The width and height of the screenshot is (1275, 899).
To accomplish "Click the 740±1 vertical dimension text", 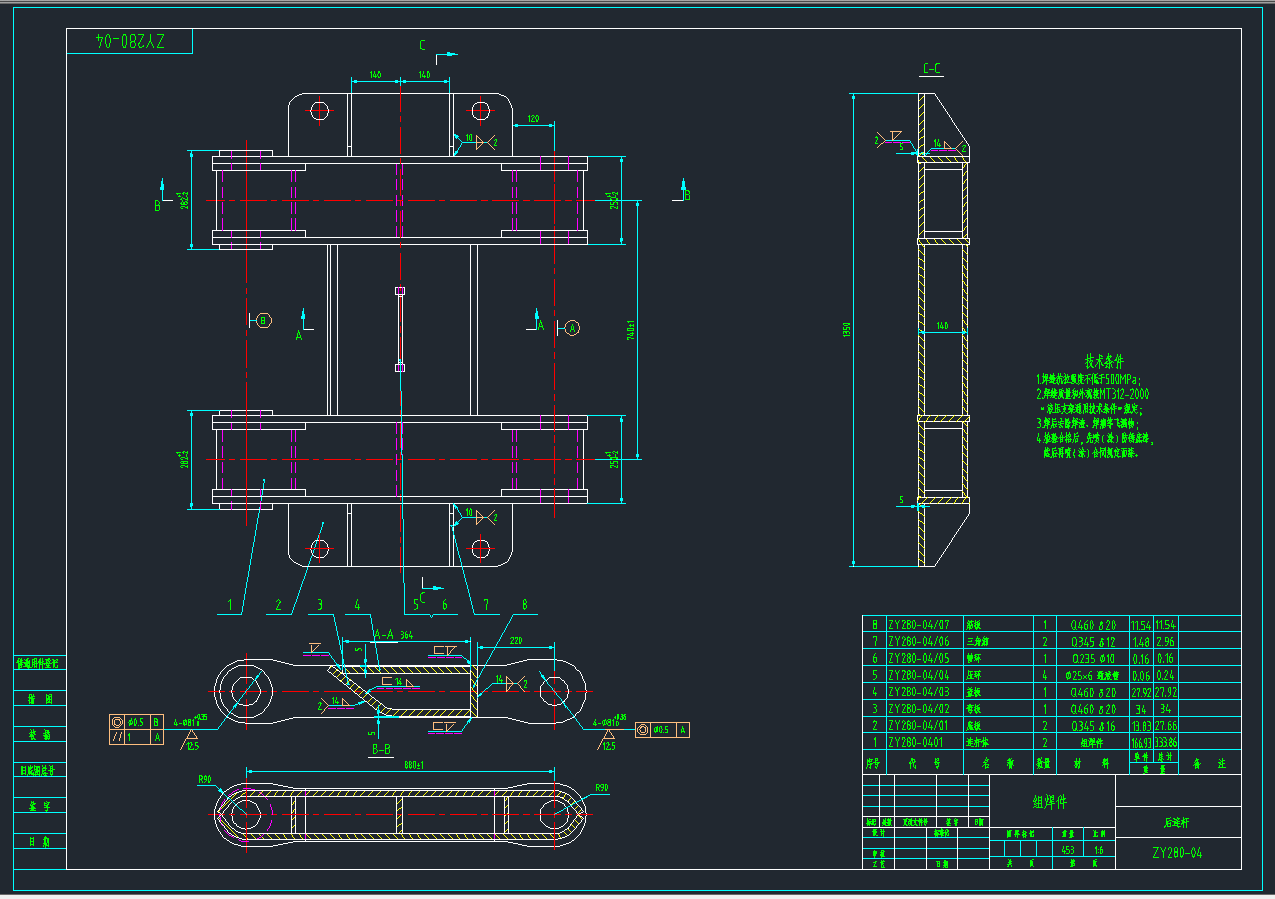I will point(630,330).
